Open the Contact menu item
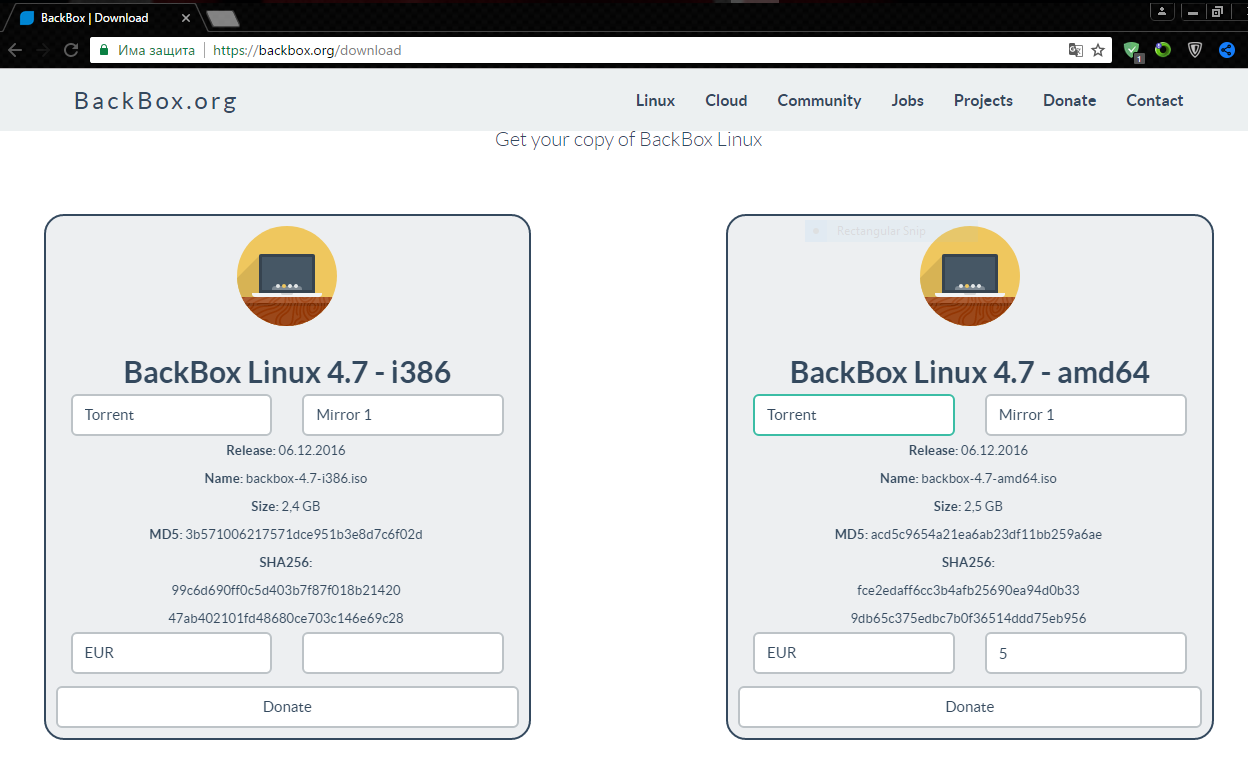Screen dimensions: 1248x771 pos(1154,100)
